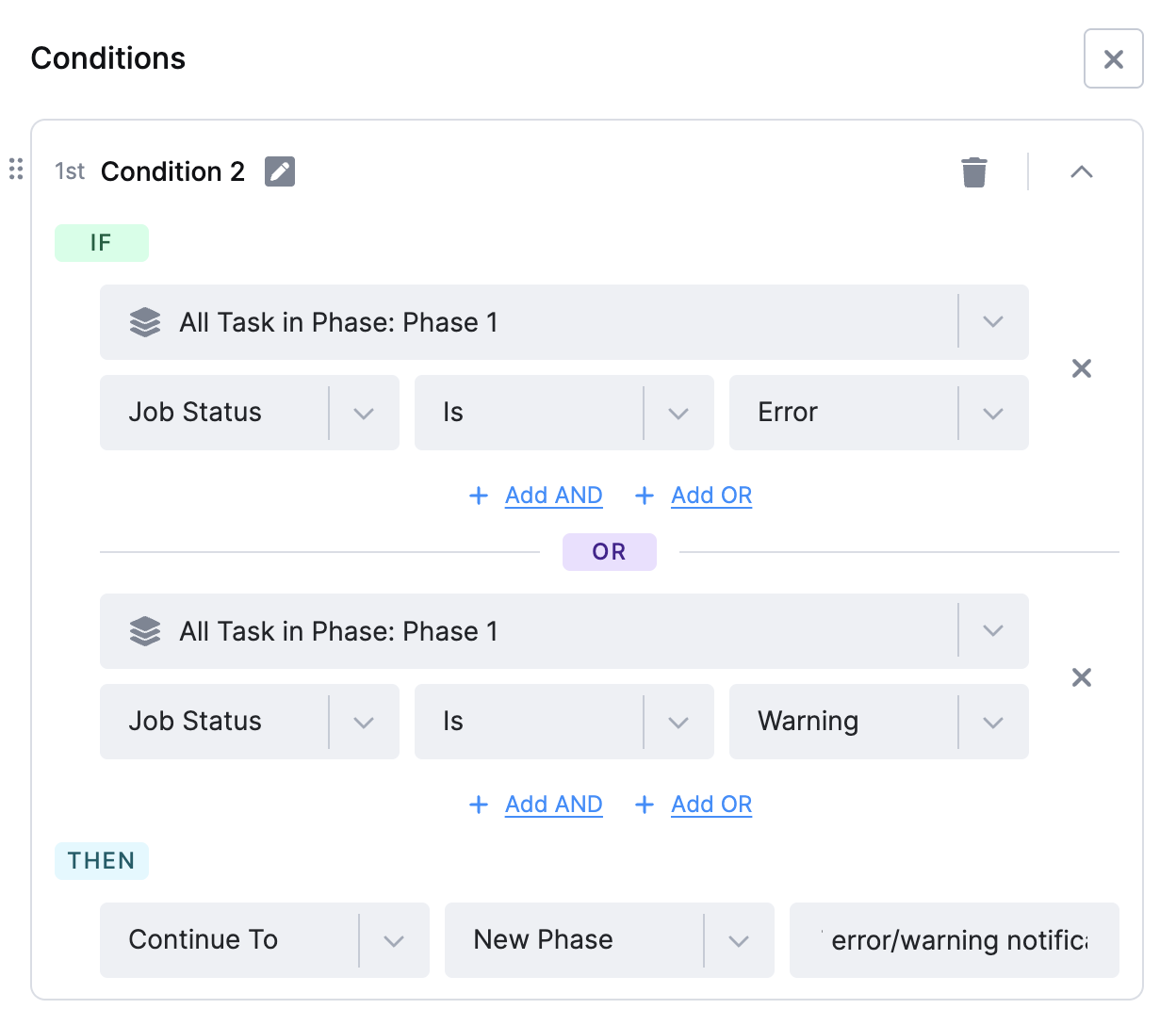This screenshot has height=1025, width=1176.
Task: Open the second All Task in Phase dropdown
Action: coord(564,631)
